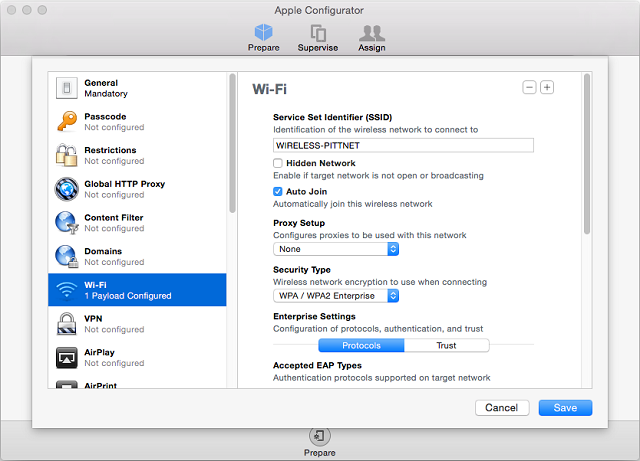This screenshot has width=640, height=461.
Task: Uncheck the Auto Join checkbox
Action: click(x=278, y=192)
